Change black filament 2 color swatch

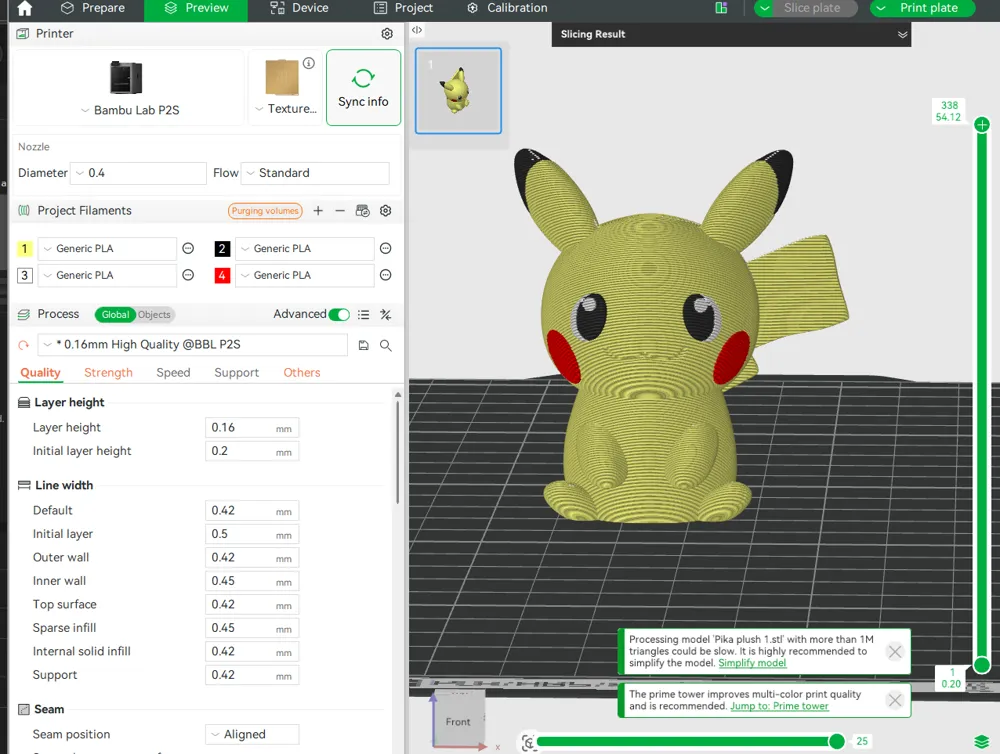click(x=222, y=248)
